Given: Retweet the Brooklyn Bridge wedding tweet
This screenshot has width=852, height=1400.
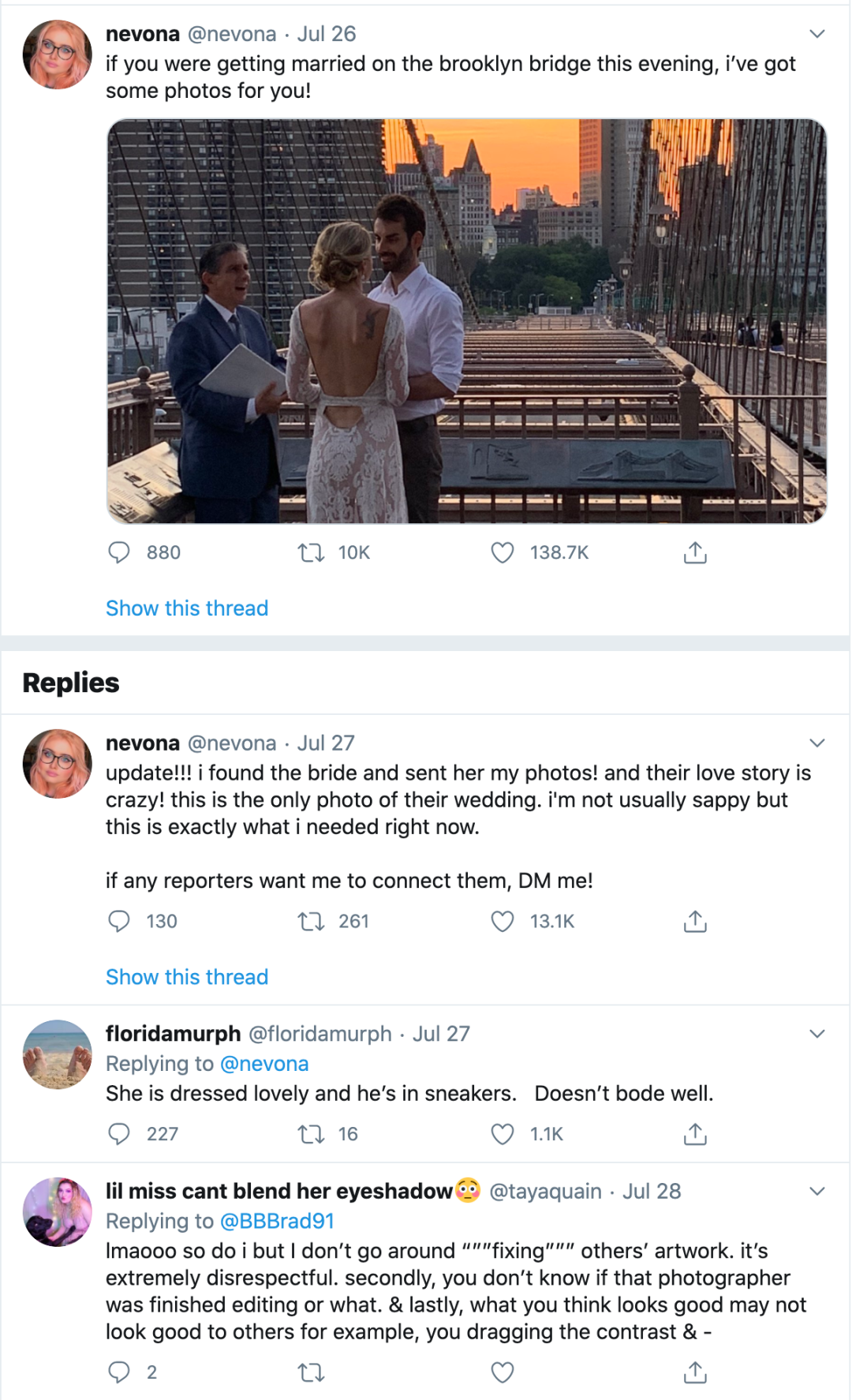Looking at the screenshot, I should point(311,552).
